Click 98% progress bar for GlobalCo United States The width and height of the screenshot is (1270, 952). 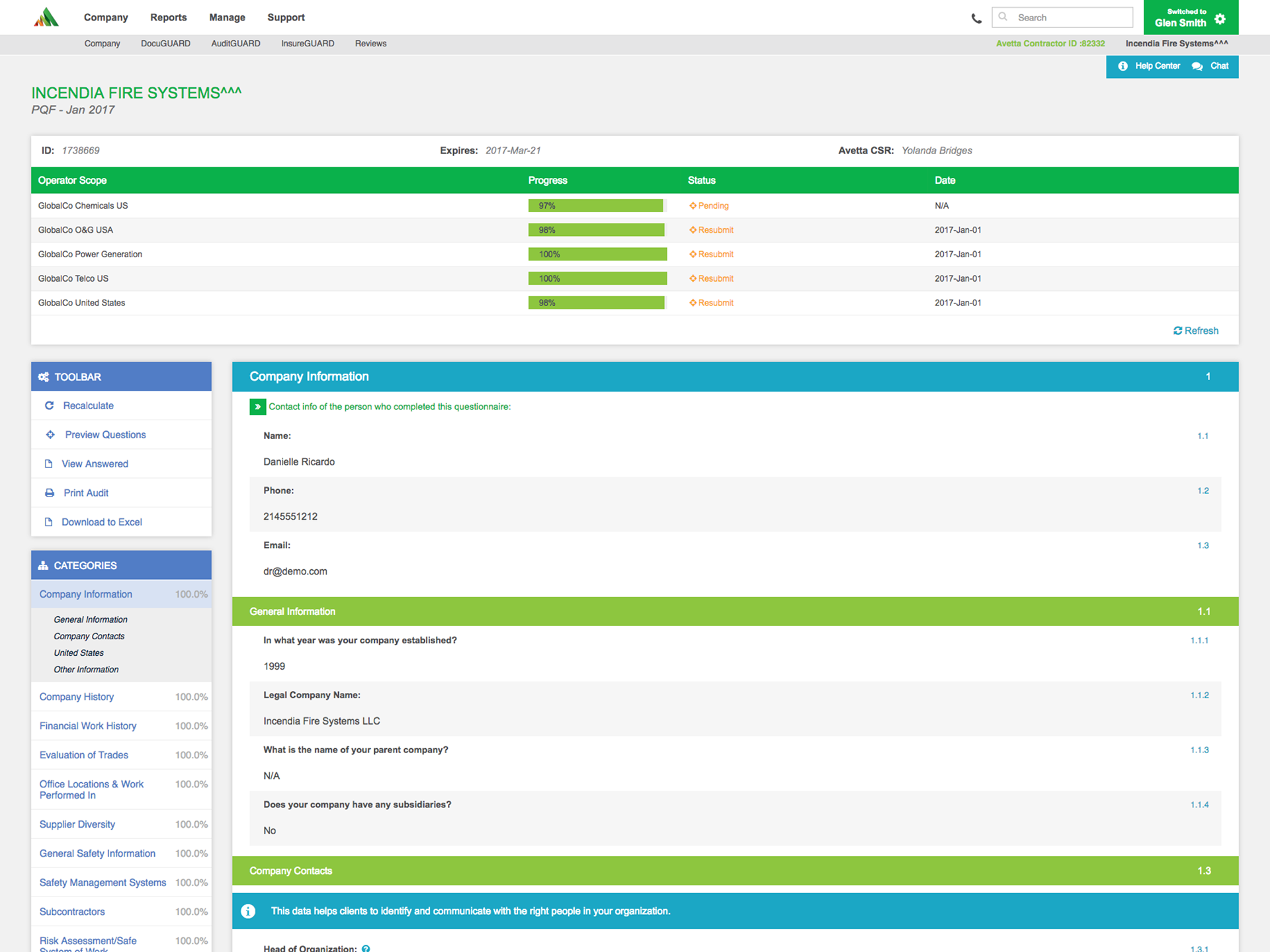coord(597,303)
